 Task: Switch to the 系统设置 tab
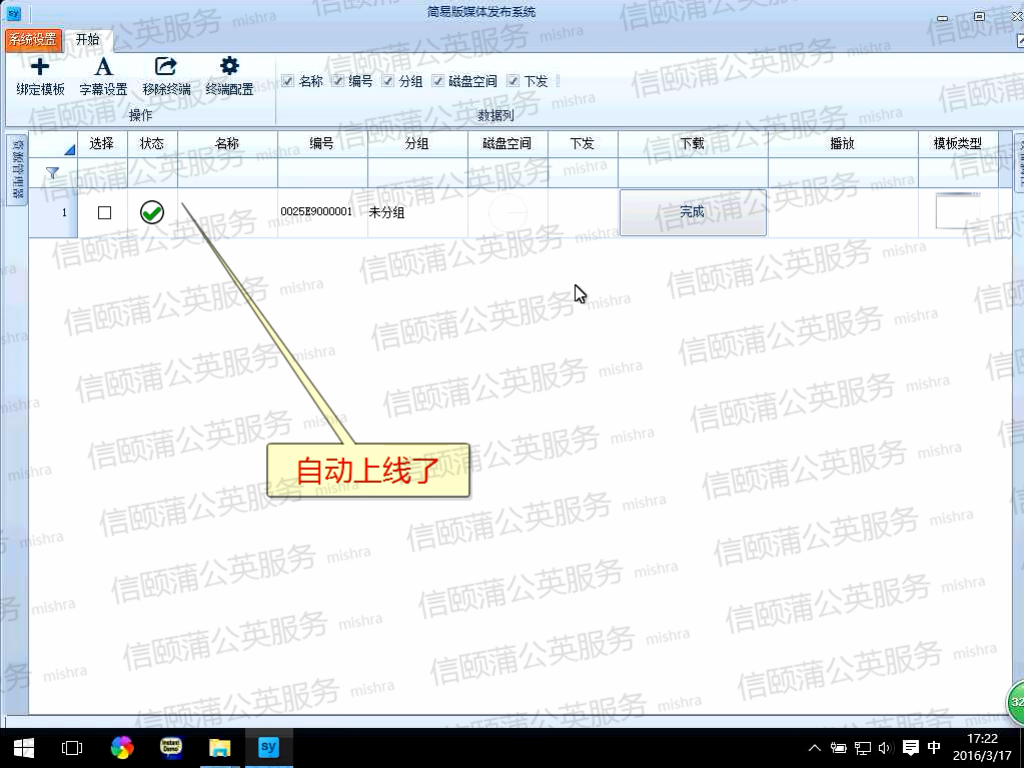pos(33,40)
